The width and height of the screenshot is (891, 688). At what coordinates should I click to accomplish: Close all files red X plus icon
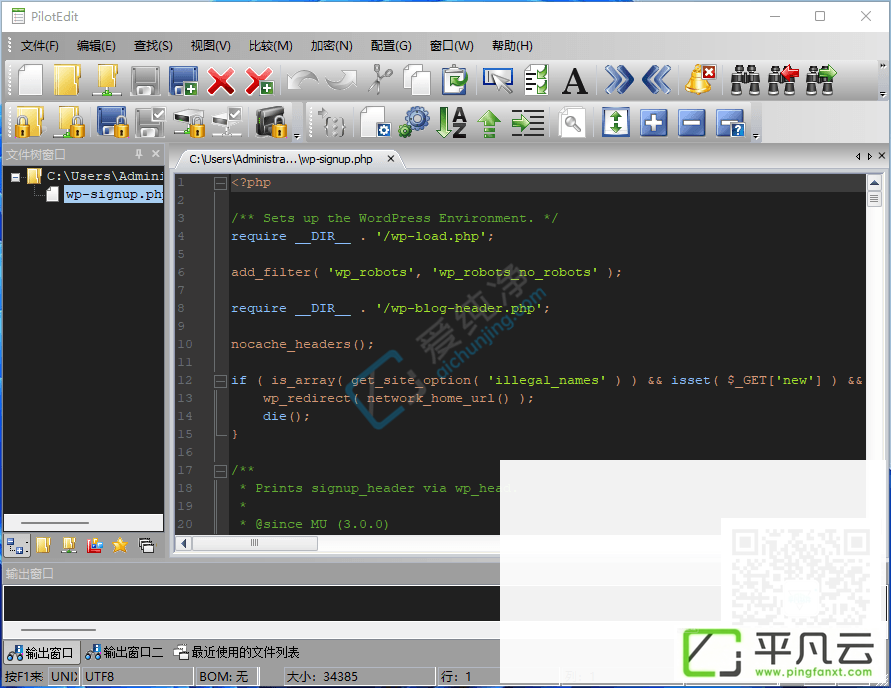point(259,80)
